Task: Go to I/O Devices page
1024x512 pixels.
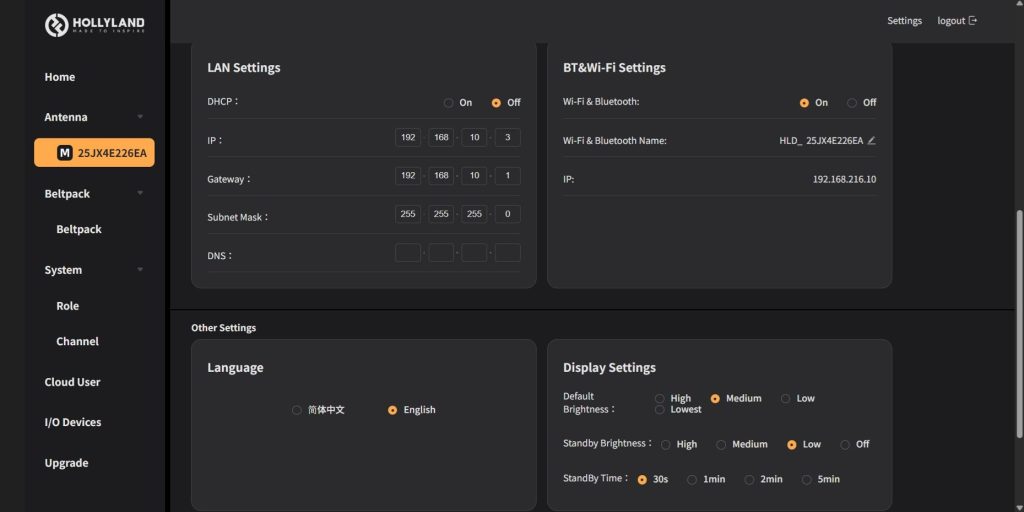Action: [73, 423]
